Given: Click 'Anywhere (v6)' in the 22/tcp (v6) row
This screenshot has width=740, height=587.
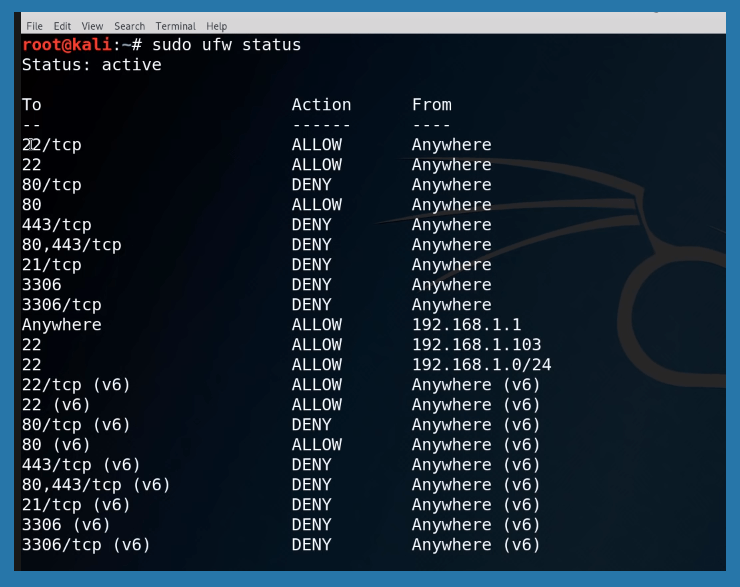Looking at the screenshot, I should [476, 385].
